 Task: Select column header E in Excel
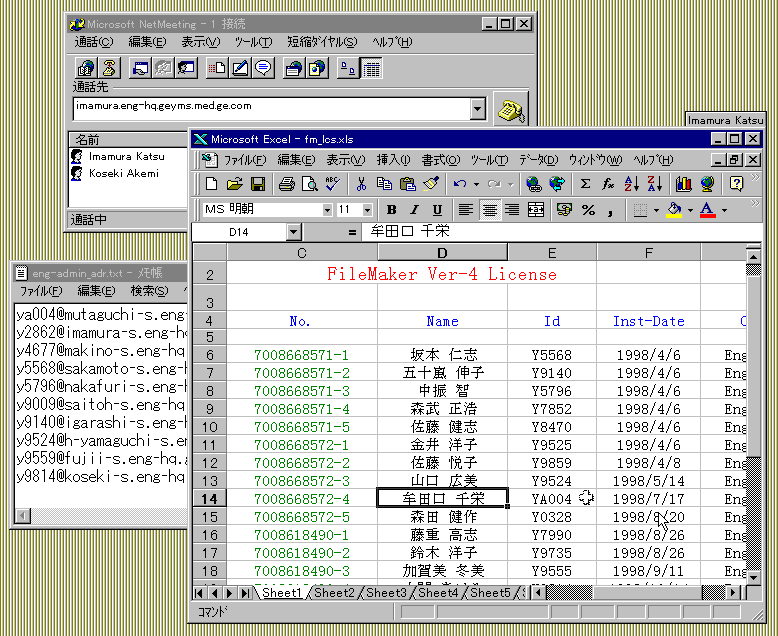552,253
